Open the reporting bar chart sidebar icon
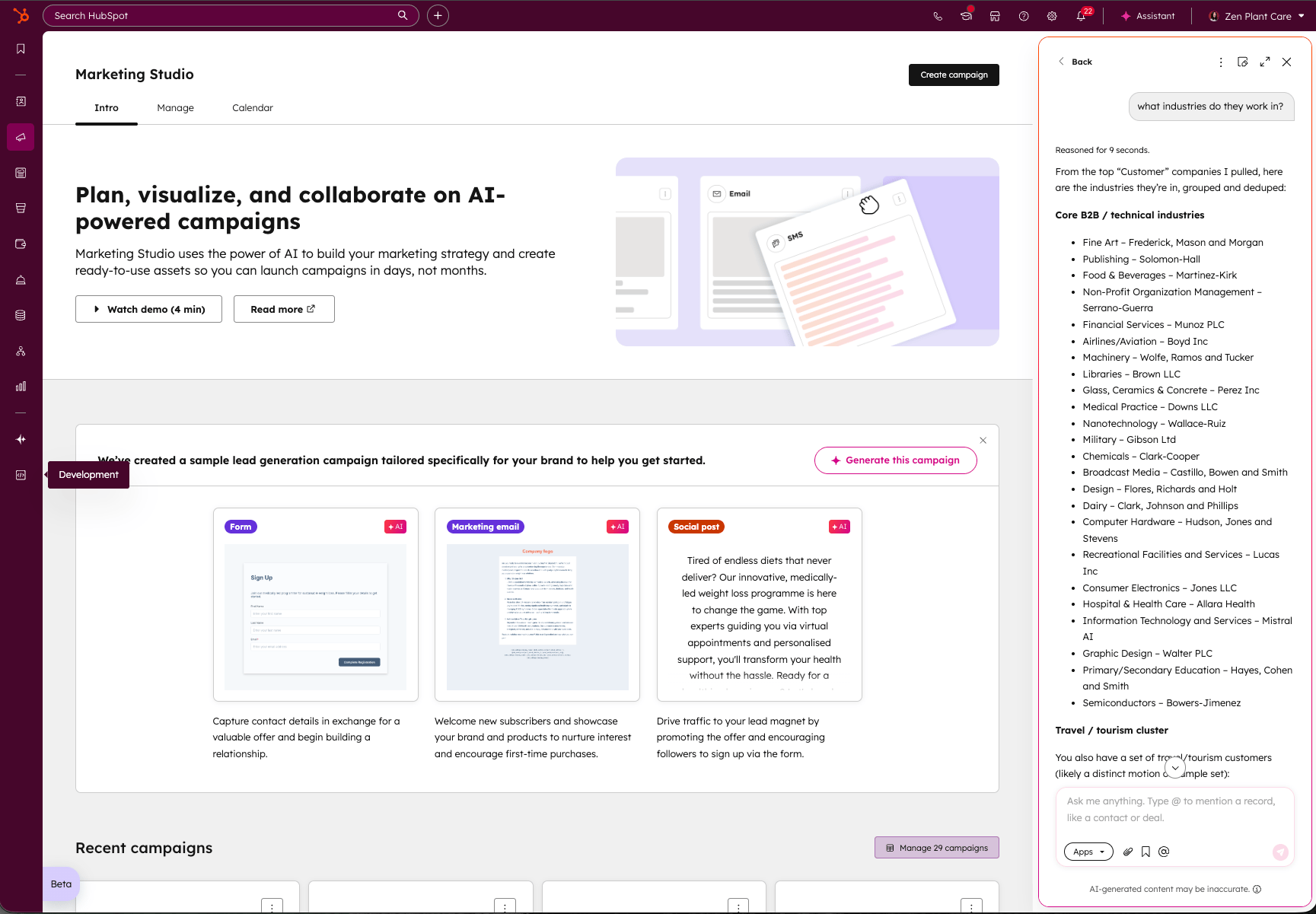This screenshot has width=1316, height=914. pos(21,387)
